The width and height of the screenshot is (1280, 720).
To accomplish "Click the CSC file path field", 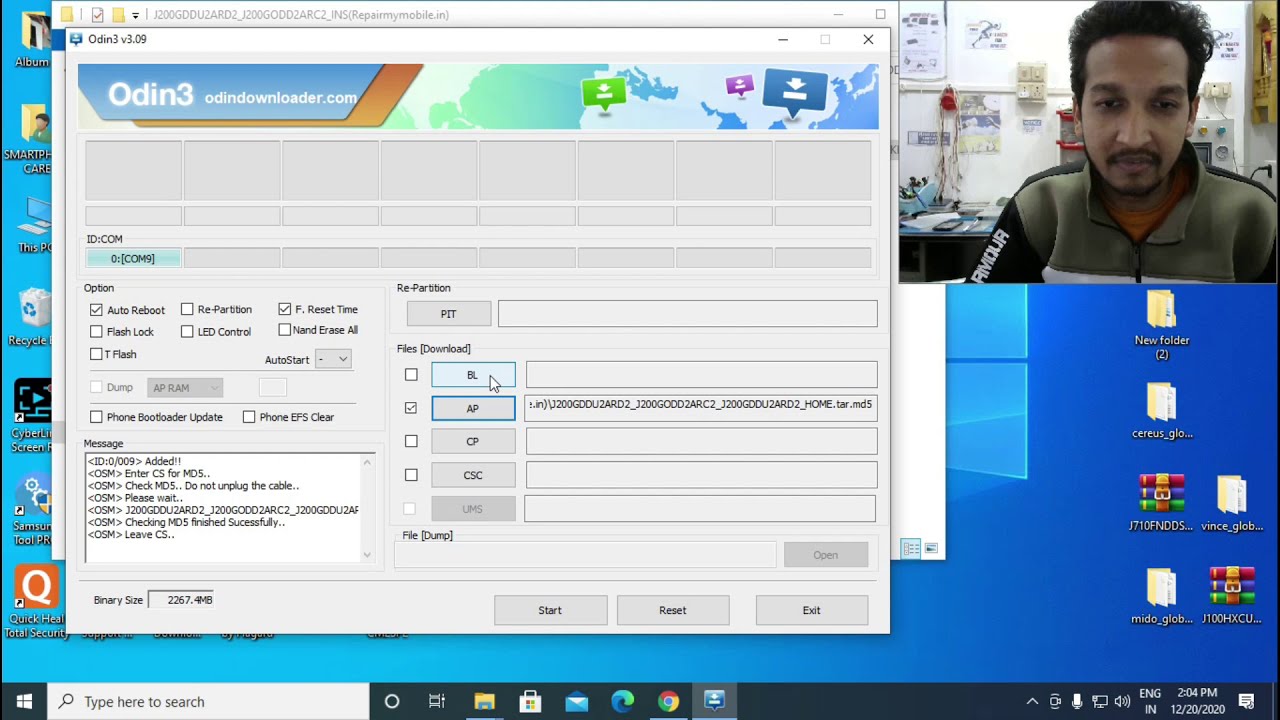I will click(701, 475).
